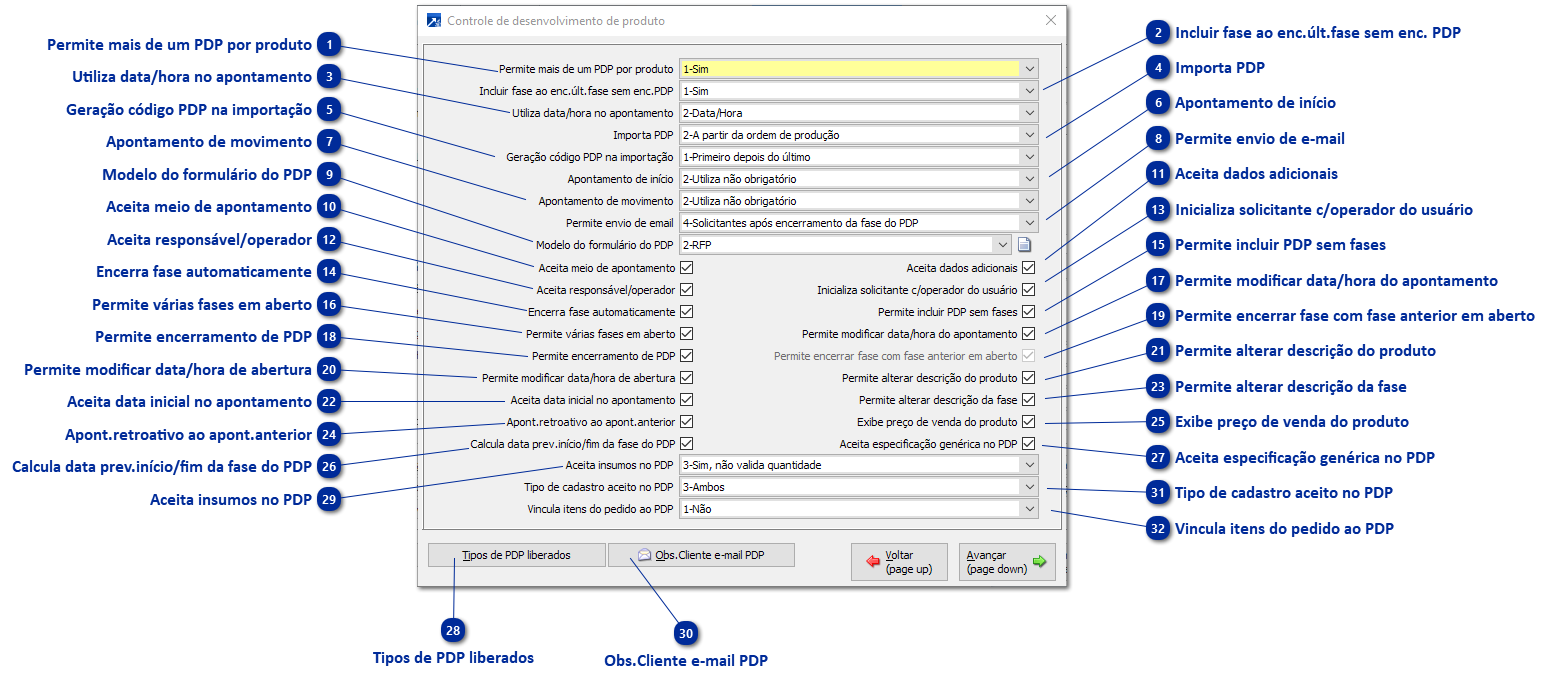Click Tipos de PDP liberados button
The image size is (1551, 687).
tap(516, 555)
